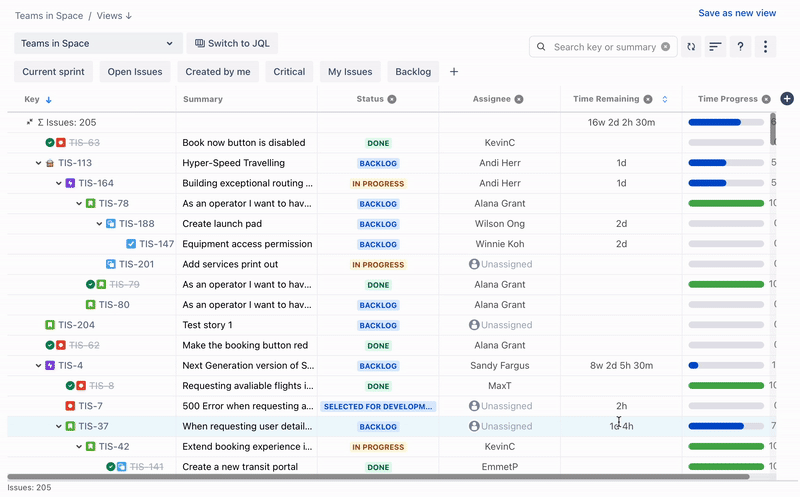Open the question mark help icon
800x497 pixels.
(x=740, y=46)
